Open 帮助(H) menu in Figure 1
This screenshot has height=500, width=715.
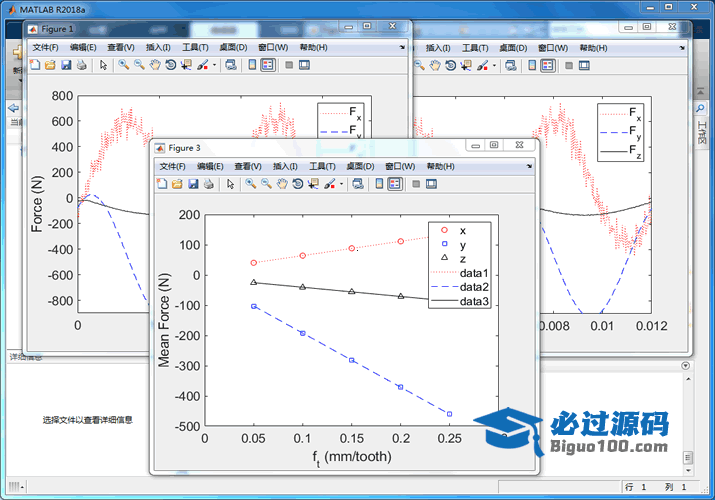313,47
